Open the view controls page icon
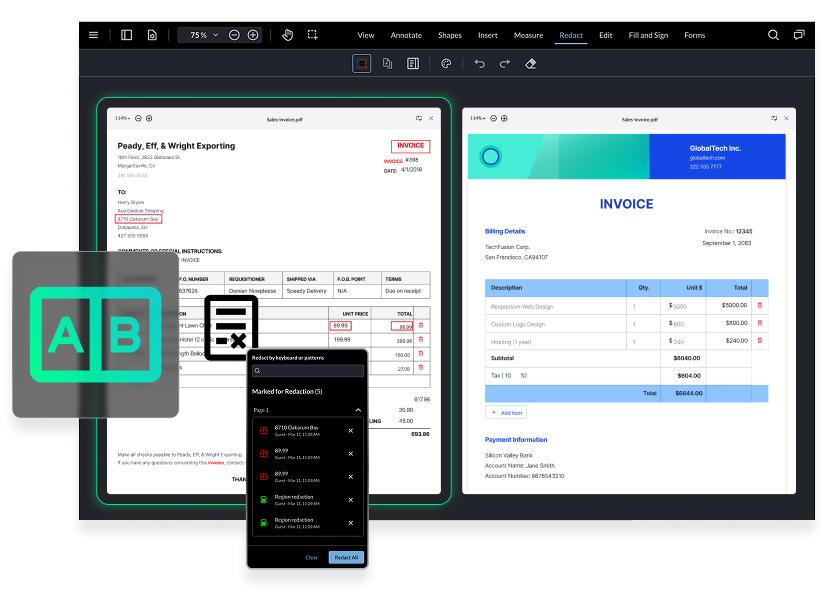Image resolution: width=829 pixels, height=594 pixels. (152, 35)
